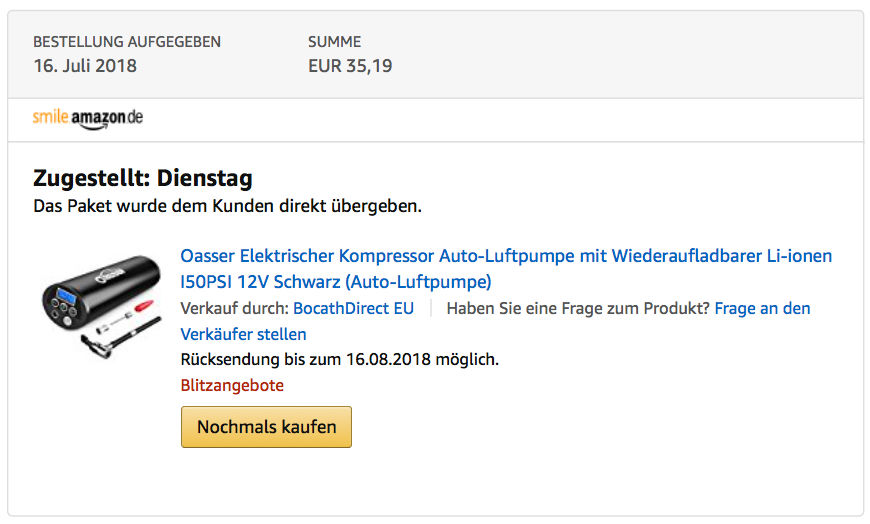Open the Blitzangebote link

coord(232,385)
